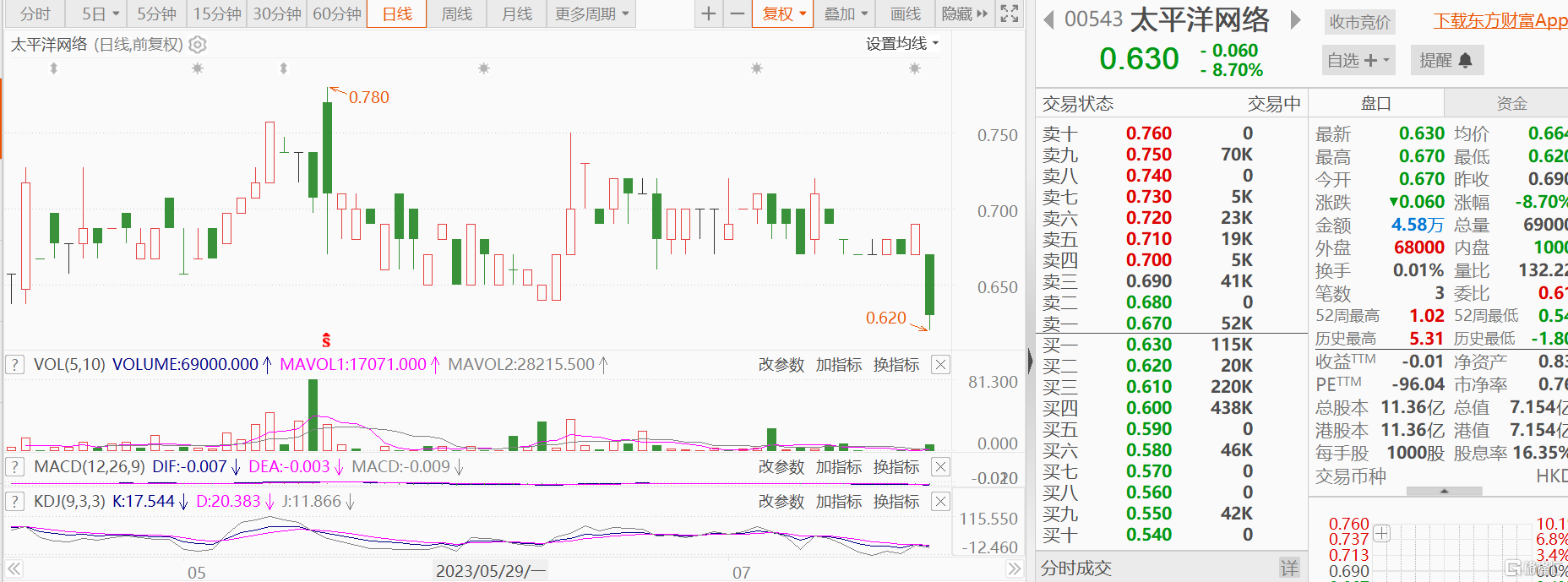
Task: Open 自选 add-to-watchlist dropdown
Action: 1358,60
